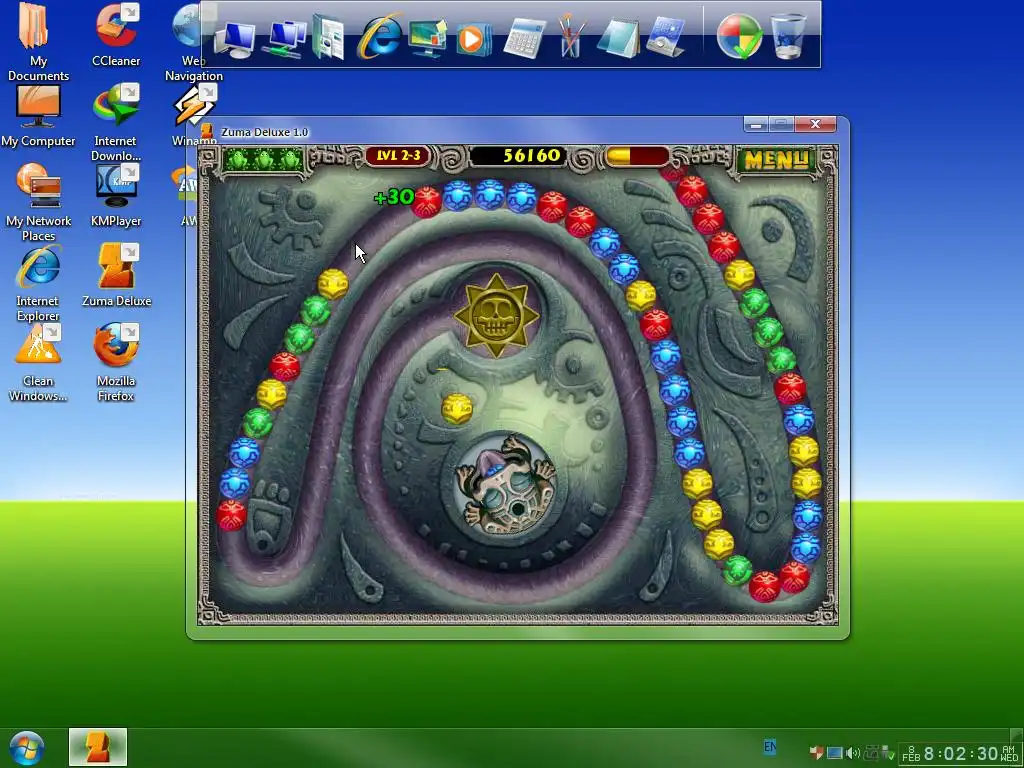Viewport: 1024px width, 768px height.
Task: Click the +30 bonus points text
Action: click(394, 197)
